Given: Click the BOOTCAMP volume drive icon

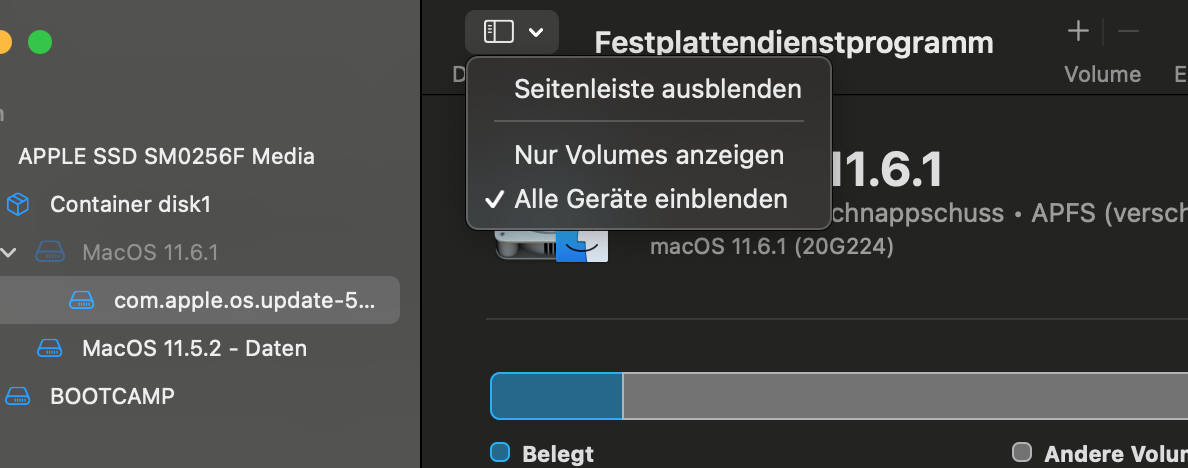Looking at the screenshot, I should coord(18,396).
